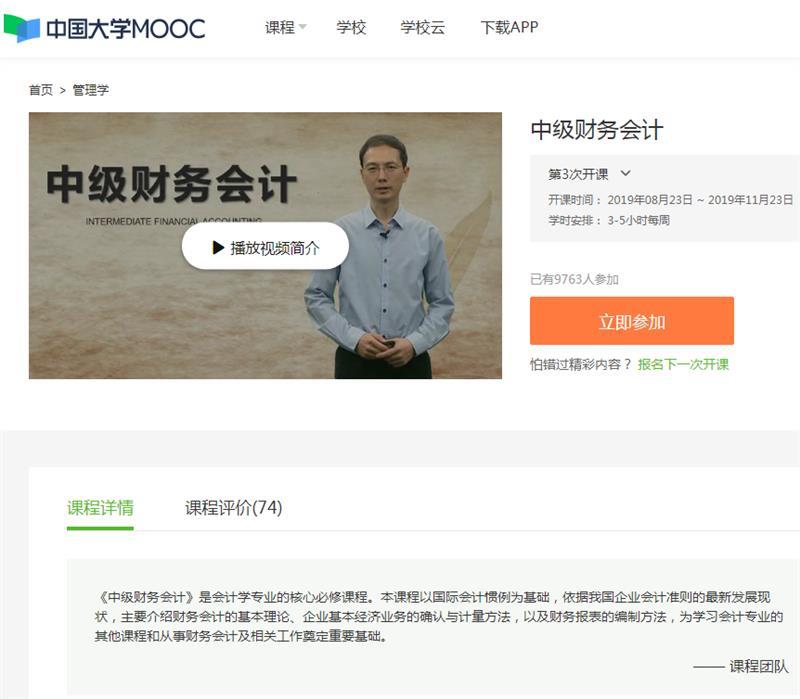Click the 立即参加 button
This screenshot has width=800, height=699.
[632, 321]
